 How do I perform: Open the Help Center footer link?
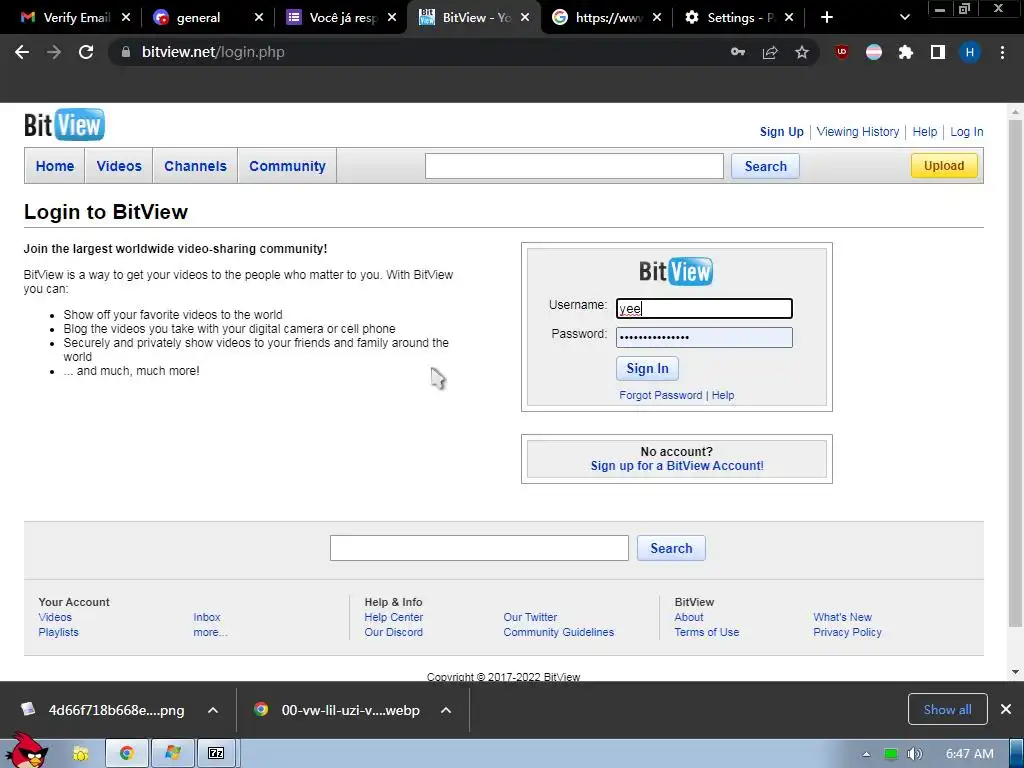pyautogui.click(x=394, y=617)
